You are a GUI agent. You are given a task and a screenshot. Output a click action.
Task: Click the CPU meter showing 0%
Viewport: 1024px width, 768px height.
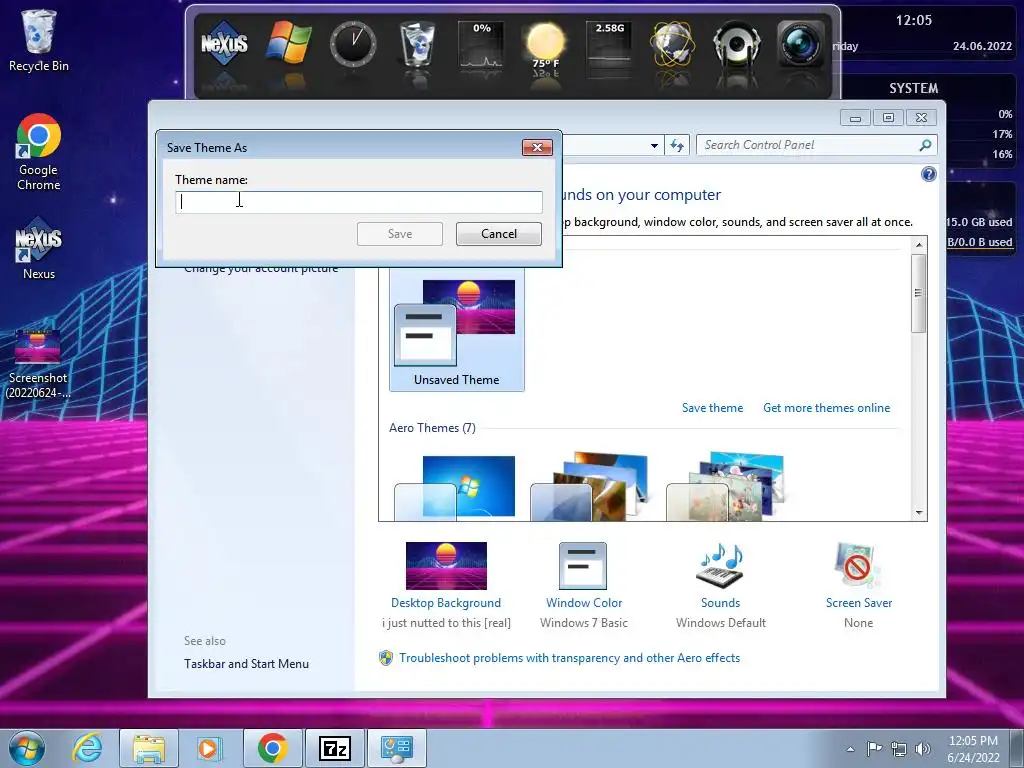click(481, 44)
